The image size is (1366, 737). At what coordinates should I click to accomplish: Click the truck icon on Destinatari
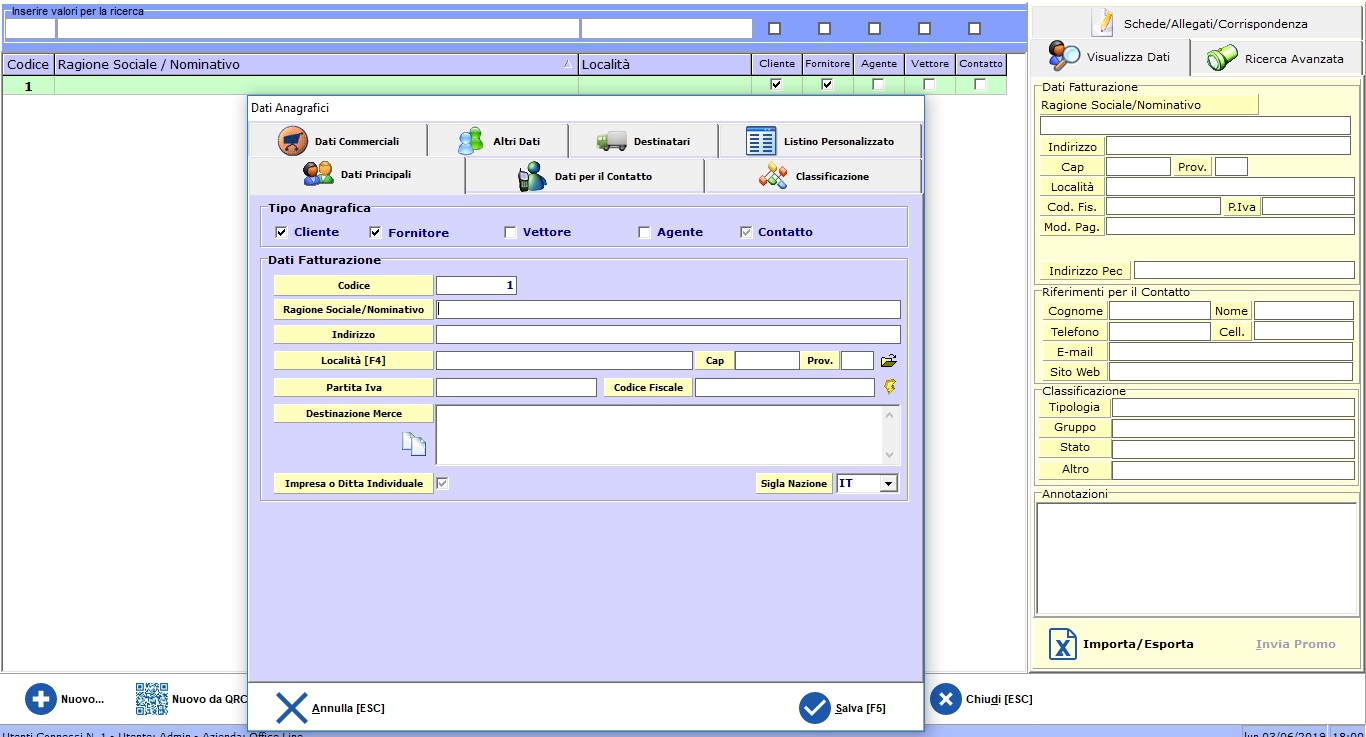click(x=611, y=141)
